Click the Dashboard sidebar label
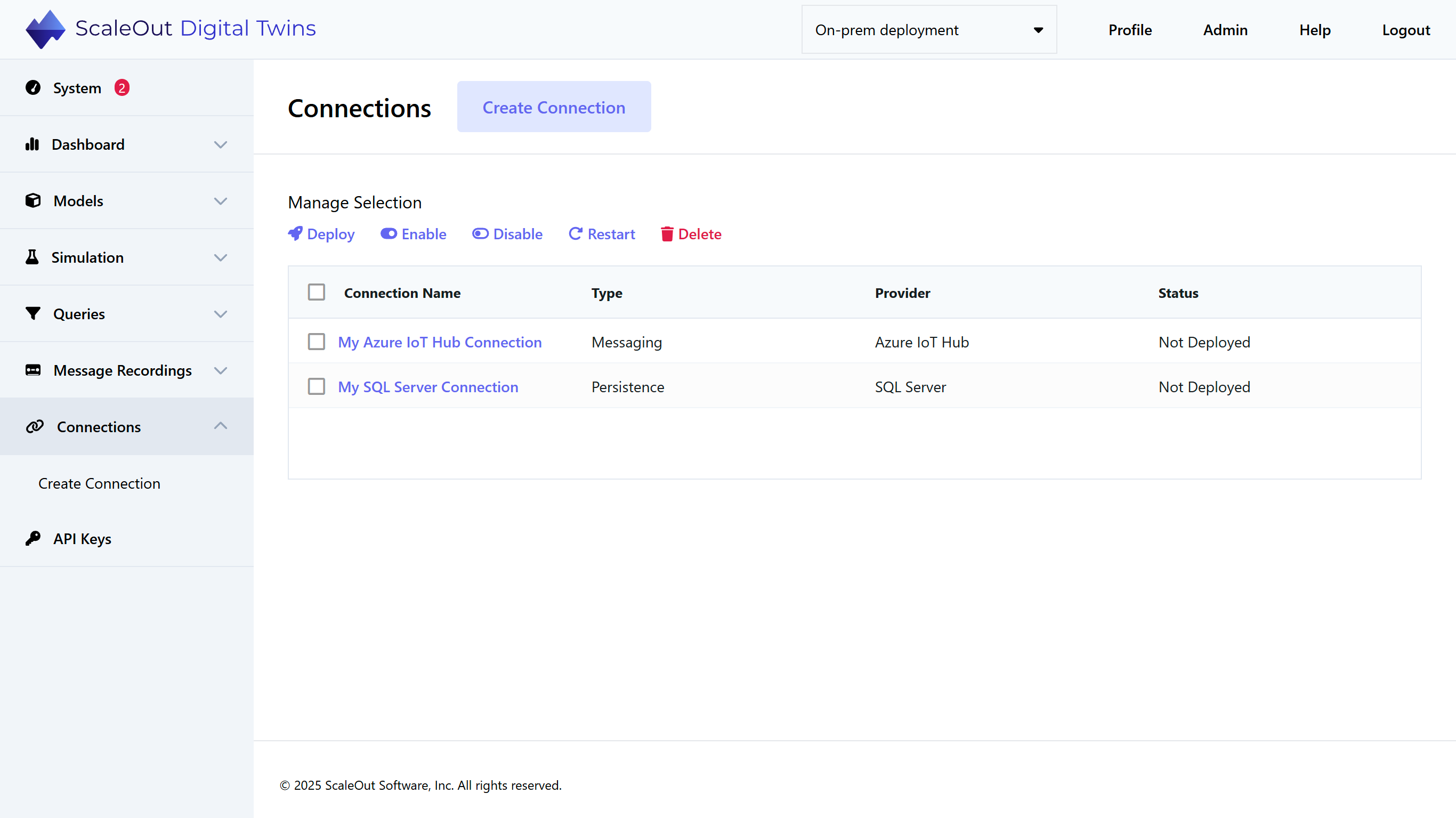The image size is (1456, 818). click(x=88, y=145)
